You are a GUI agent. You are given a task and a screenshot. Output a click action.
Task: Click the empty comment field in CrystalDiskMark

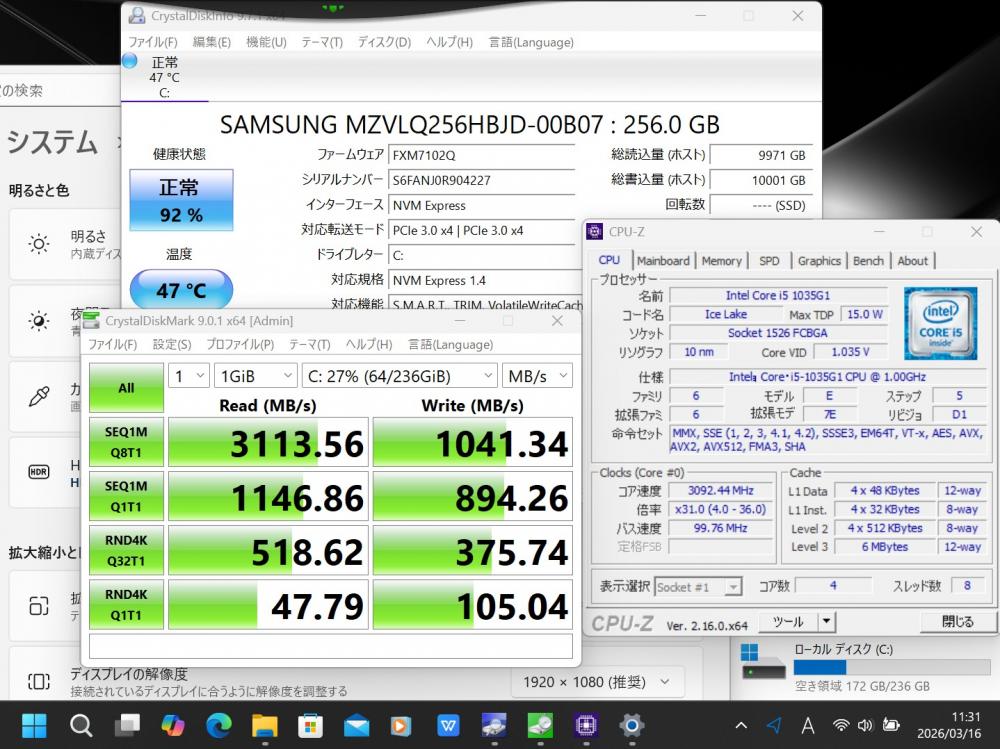(x=330, y=645)
